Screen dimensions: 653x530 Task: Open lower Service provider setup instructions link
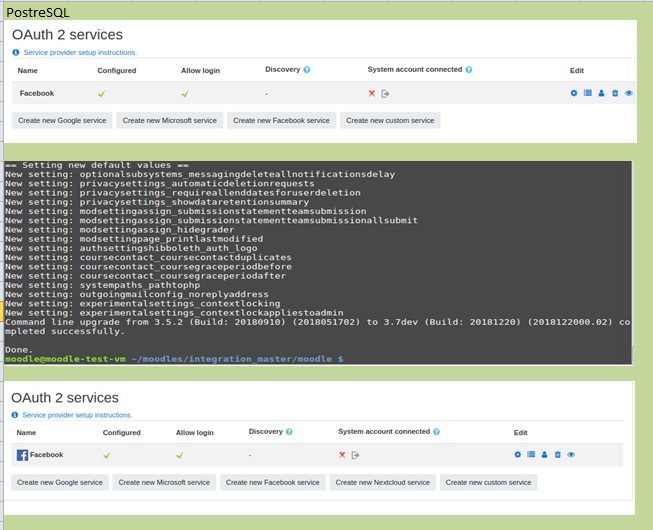pyautogui.click(x=77, y=415)
